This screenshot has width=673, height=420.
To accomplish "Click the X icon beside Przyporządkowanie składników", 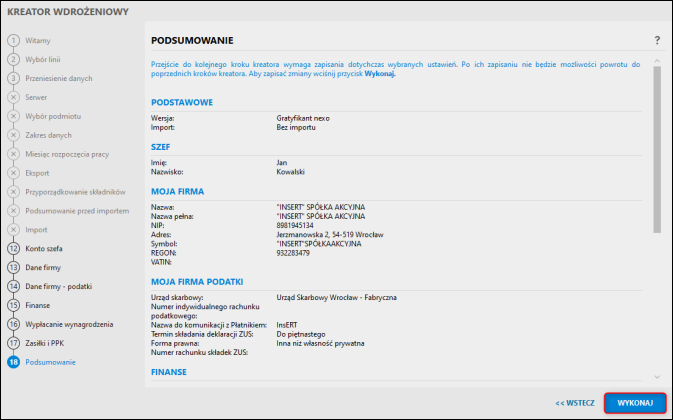I will tap(13, 191).
